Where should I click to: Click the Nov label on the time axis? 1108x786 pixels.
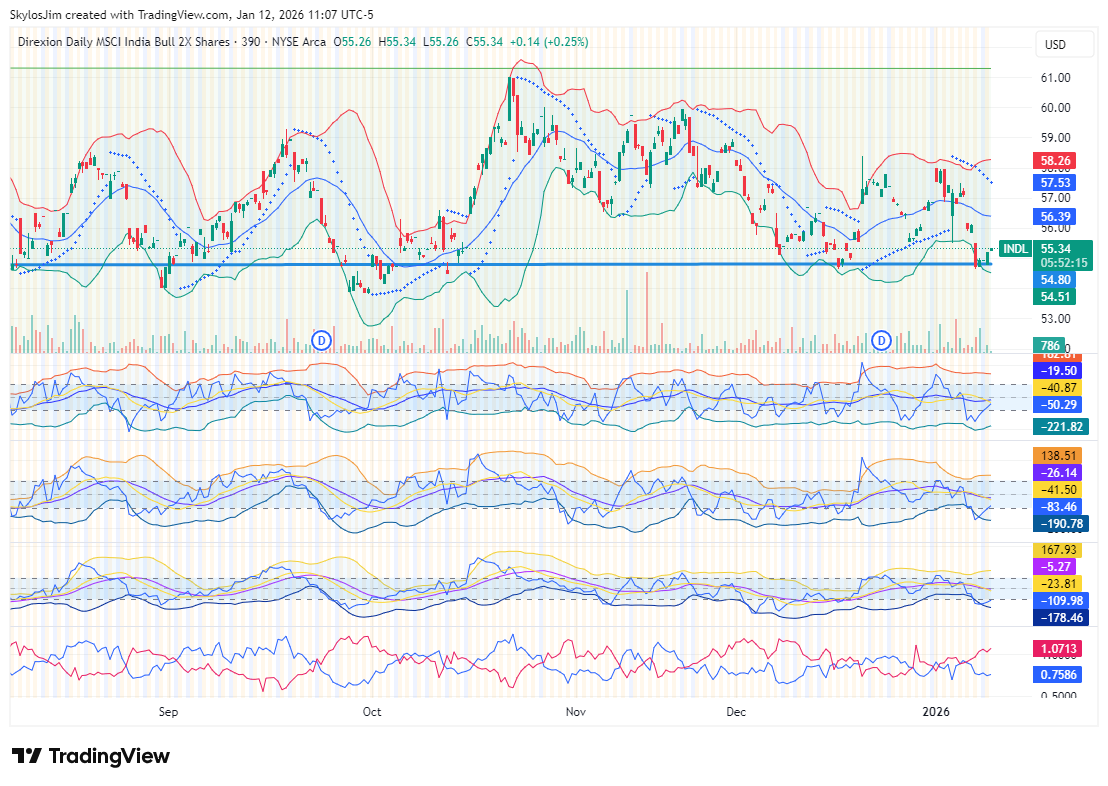tap(575, 712)
